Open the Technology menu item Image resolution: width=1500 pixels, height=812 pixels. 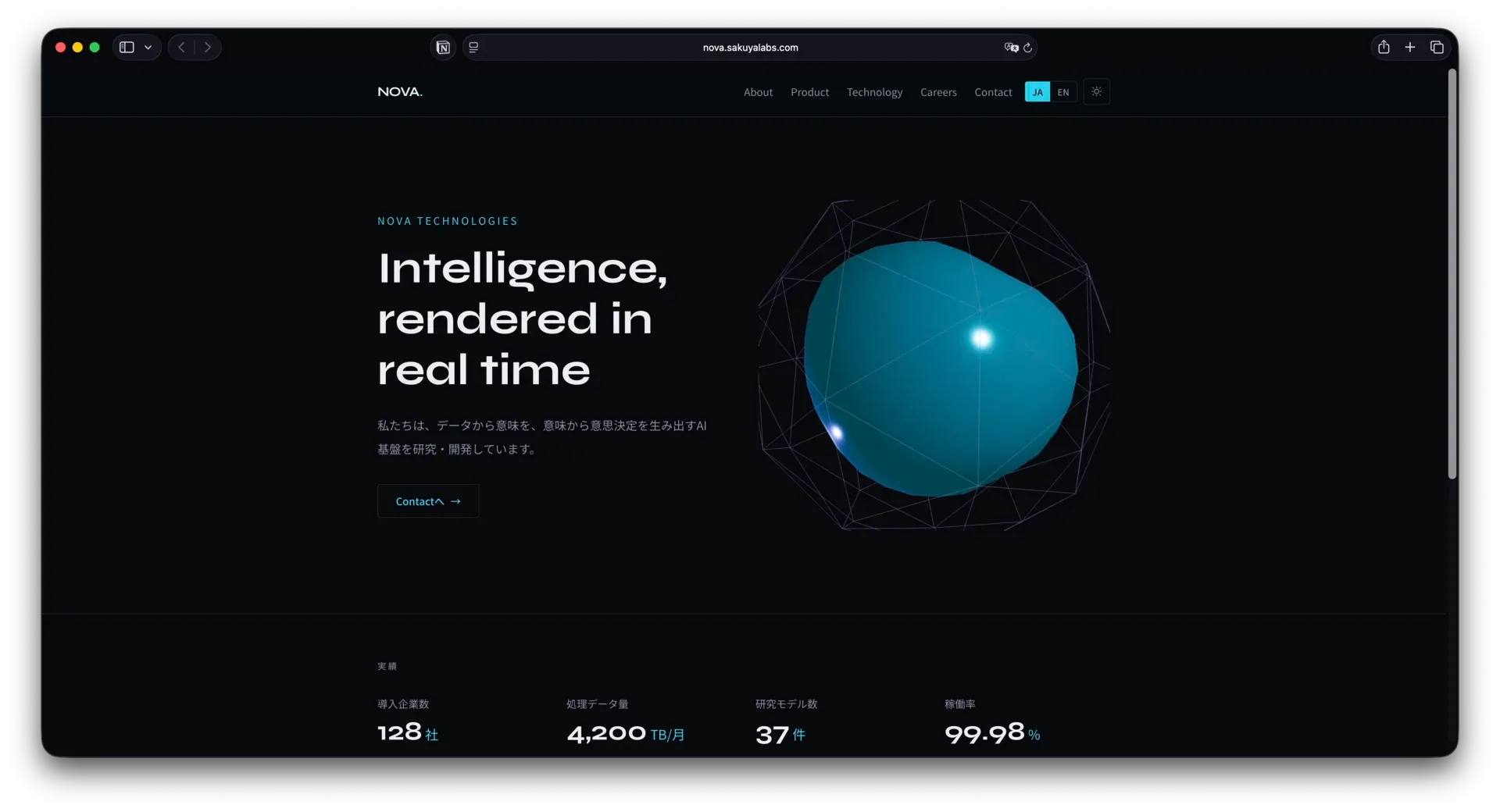click(874, 92)
